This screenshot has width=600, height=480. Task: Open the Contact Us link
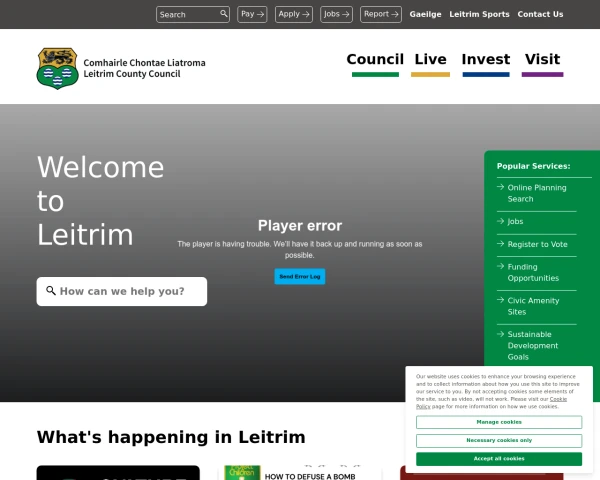coord(540,14)
